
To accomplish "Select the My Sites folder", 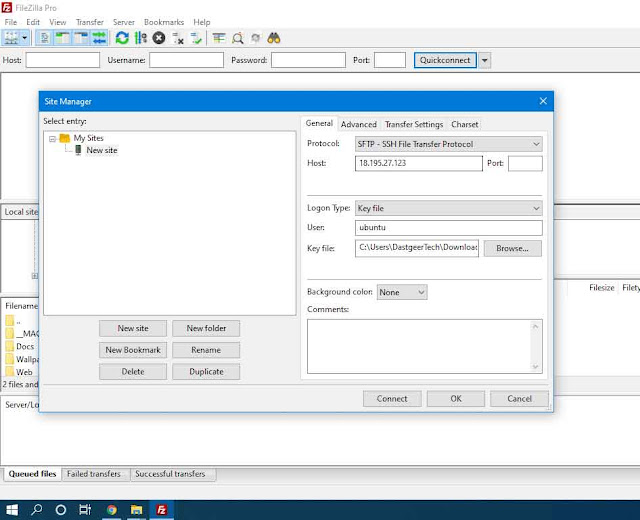I will coord(88,138).
